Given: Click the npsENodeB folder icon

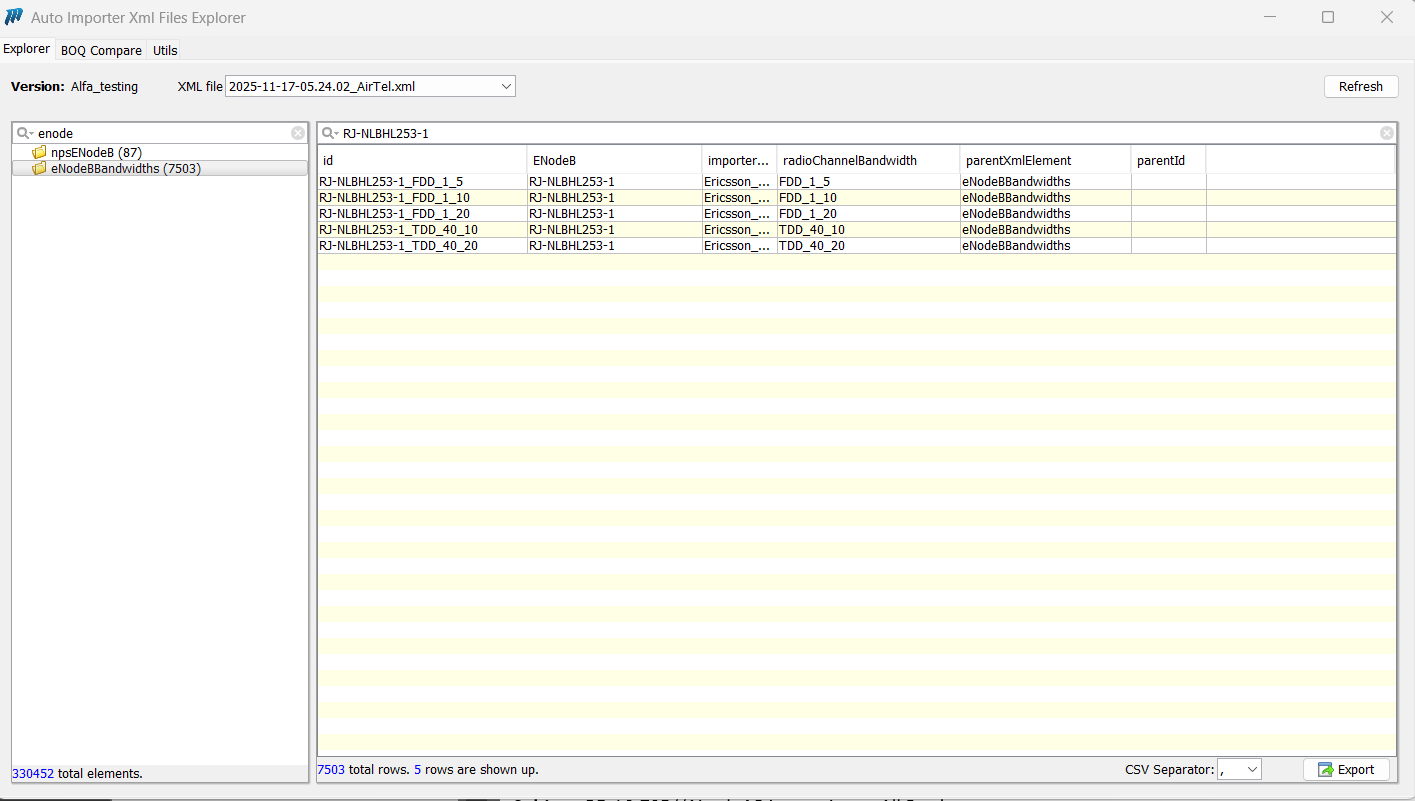Looking at the screenshot, I should click(x=40, y=153).
